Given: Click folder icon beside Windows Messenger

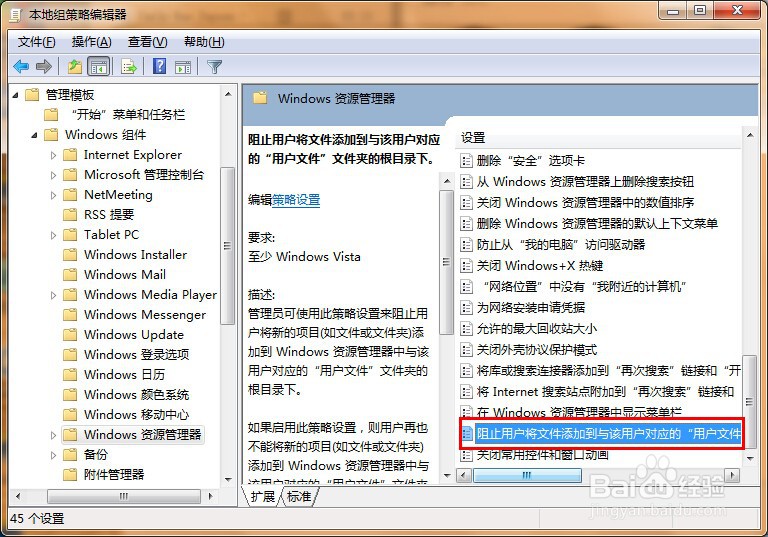Looking at the screenshot, I should click(x=70, y=315).
